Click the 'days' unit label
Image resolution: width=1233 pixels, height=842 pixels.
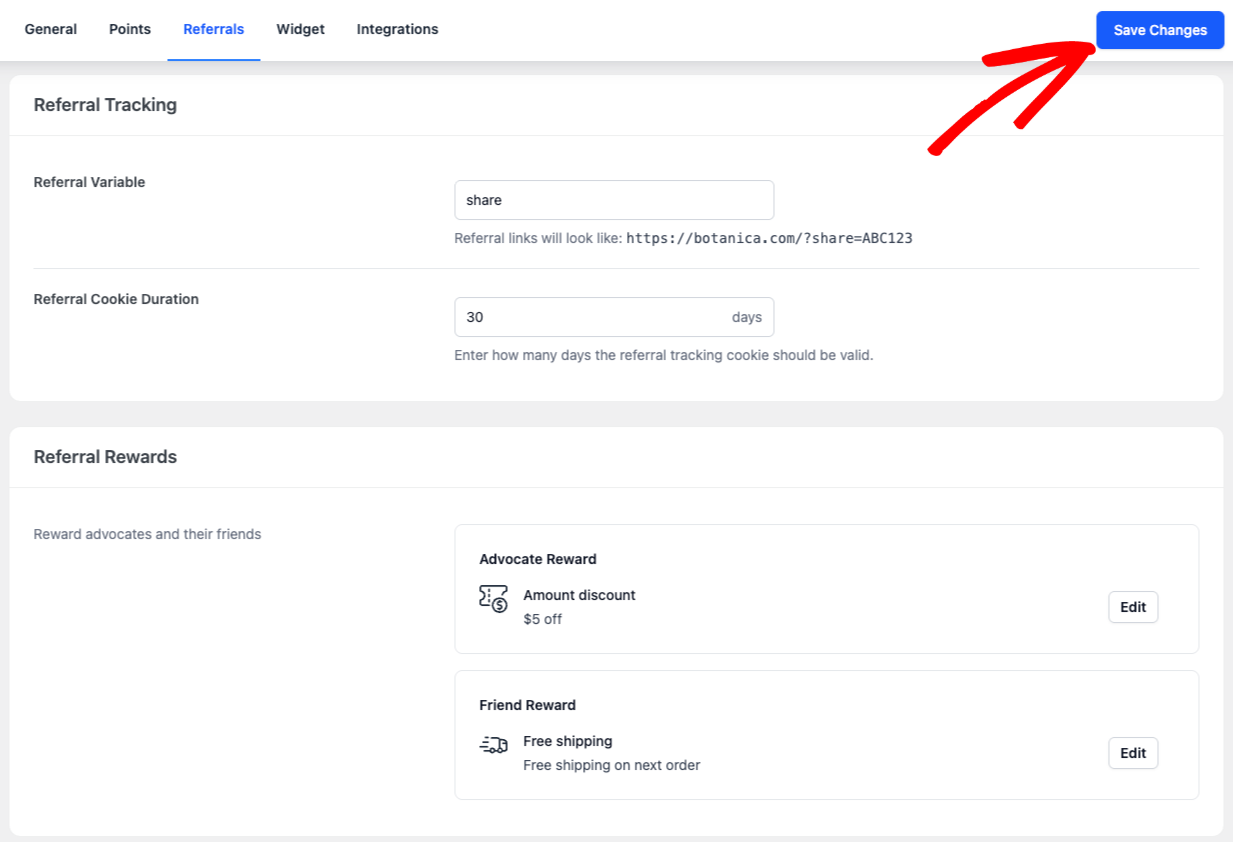click(x=747, y=316)
